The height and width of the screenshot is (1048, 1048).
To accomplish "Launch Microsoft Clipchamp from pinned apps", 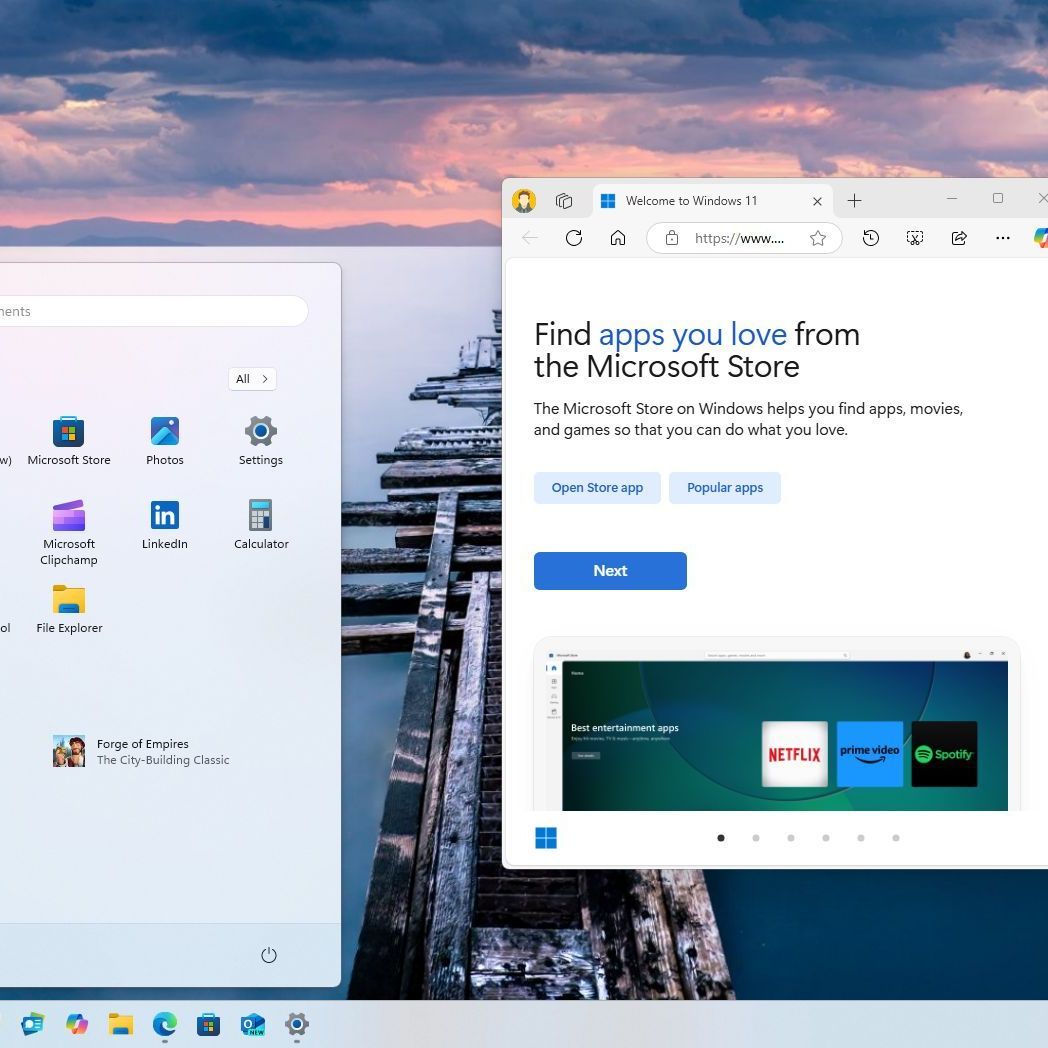I will click(x=69, y=533).
